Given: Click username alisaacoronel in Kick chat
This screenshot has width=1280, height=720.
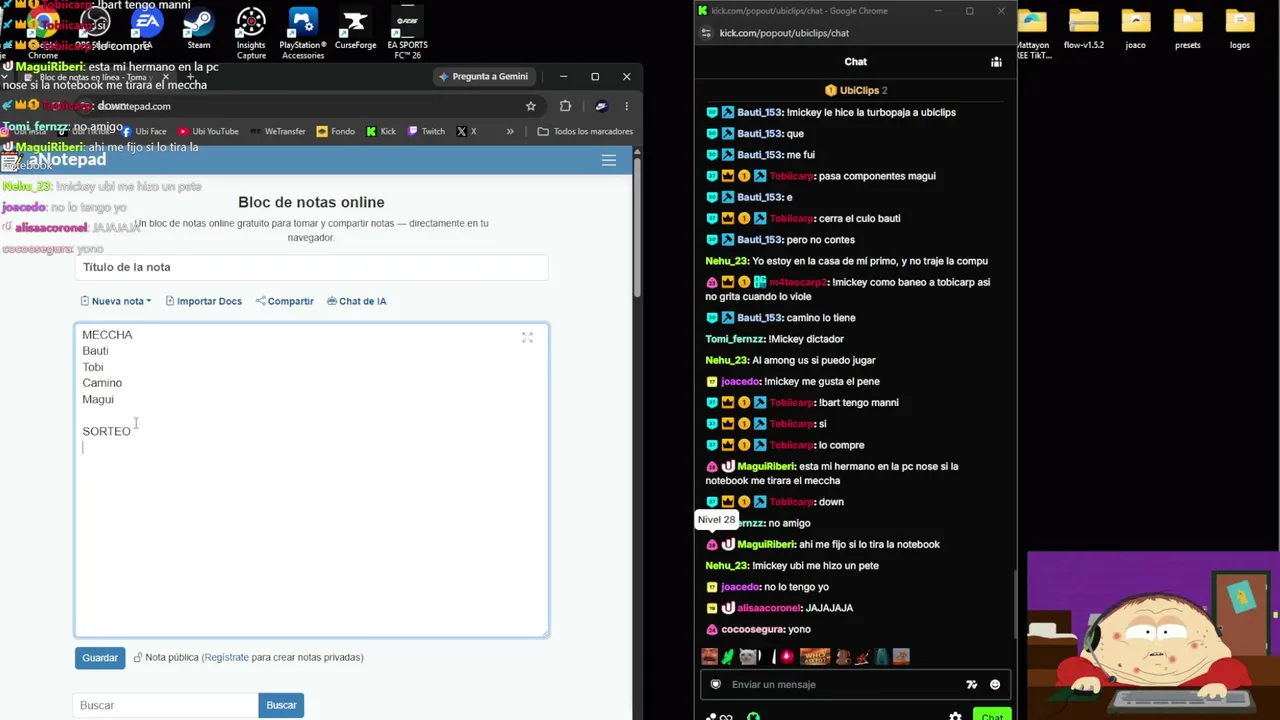Looking at the screenshot, I should tap(769, 608).
